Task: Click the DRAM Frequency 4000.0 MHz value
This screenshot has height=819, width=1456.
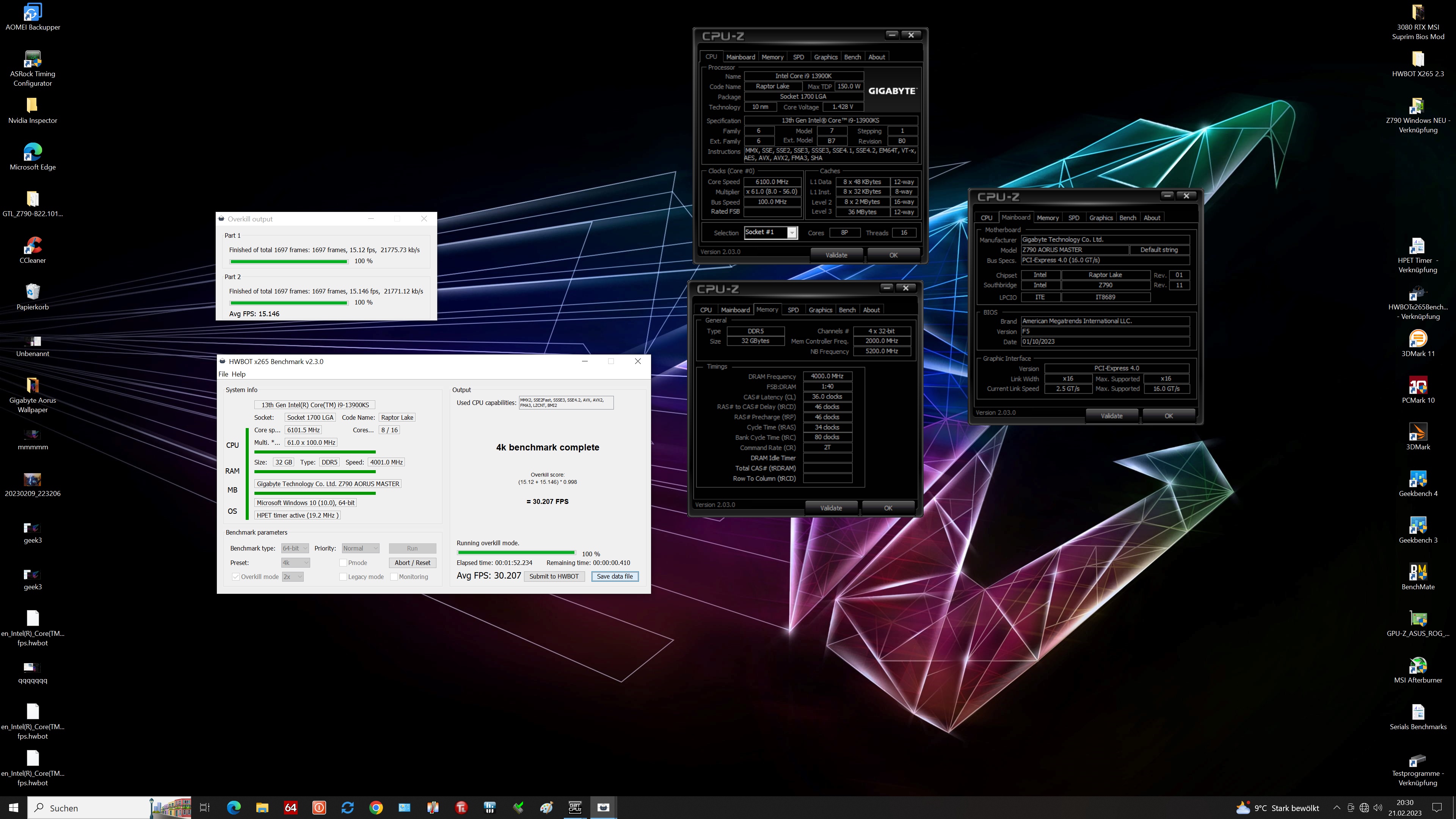Action: click(x=827, y=376)
